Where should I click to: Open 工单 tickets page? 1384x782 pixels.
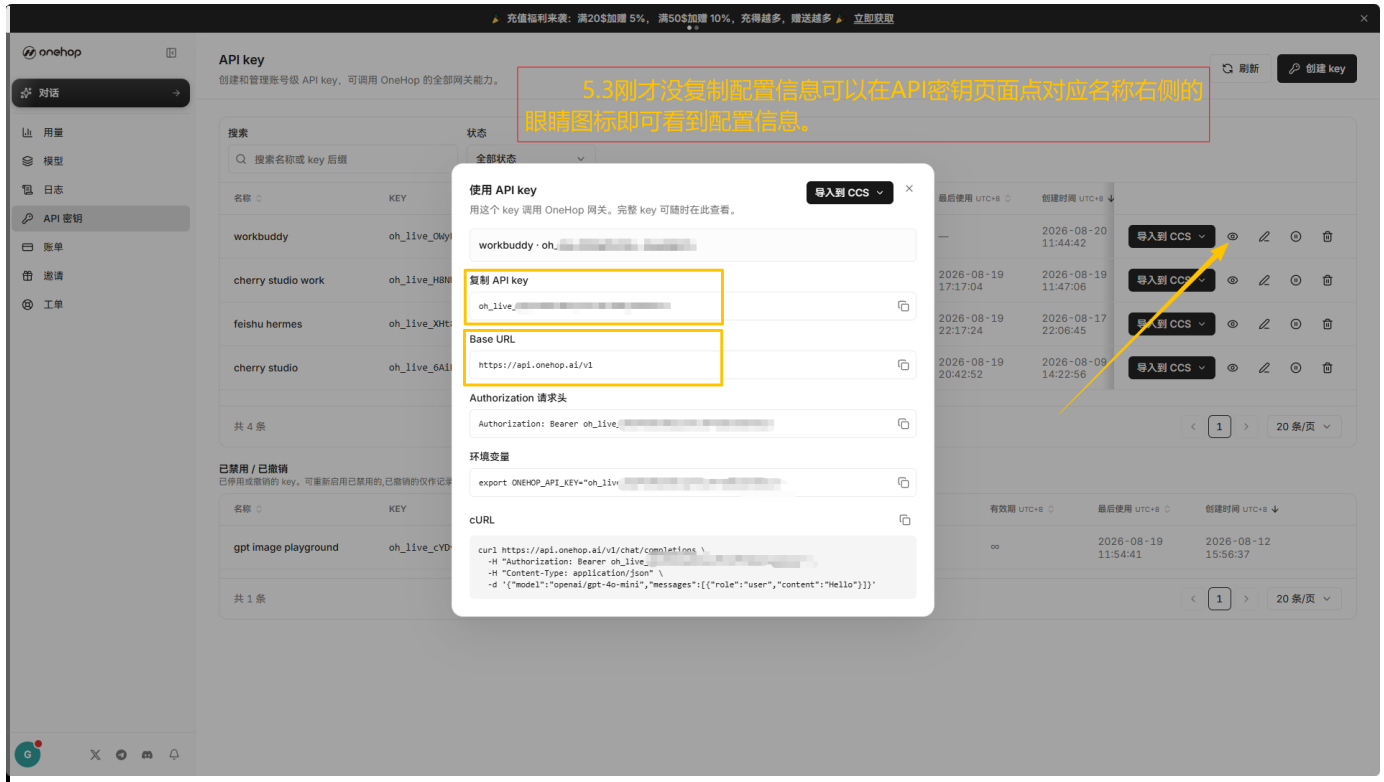(100, 304)
